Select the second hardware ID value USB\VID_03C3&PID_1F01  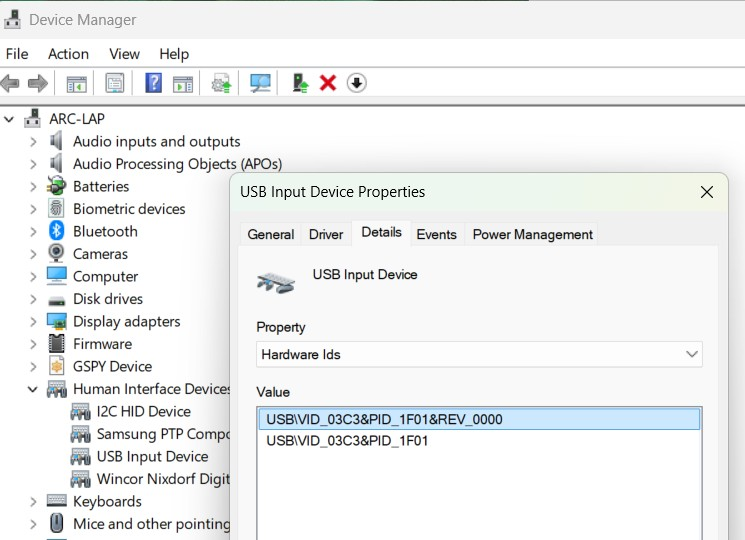pyautogui.click(x=347, y=440)
